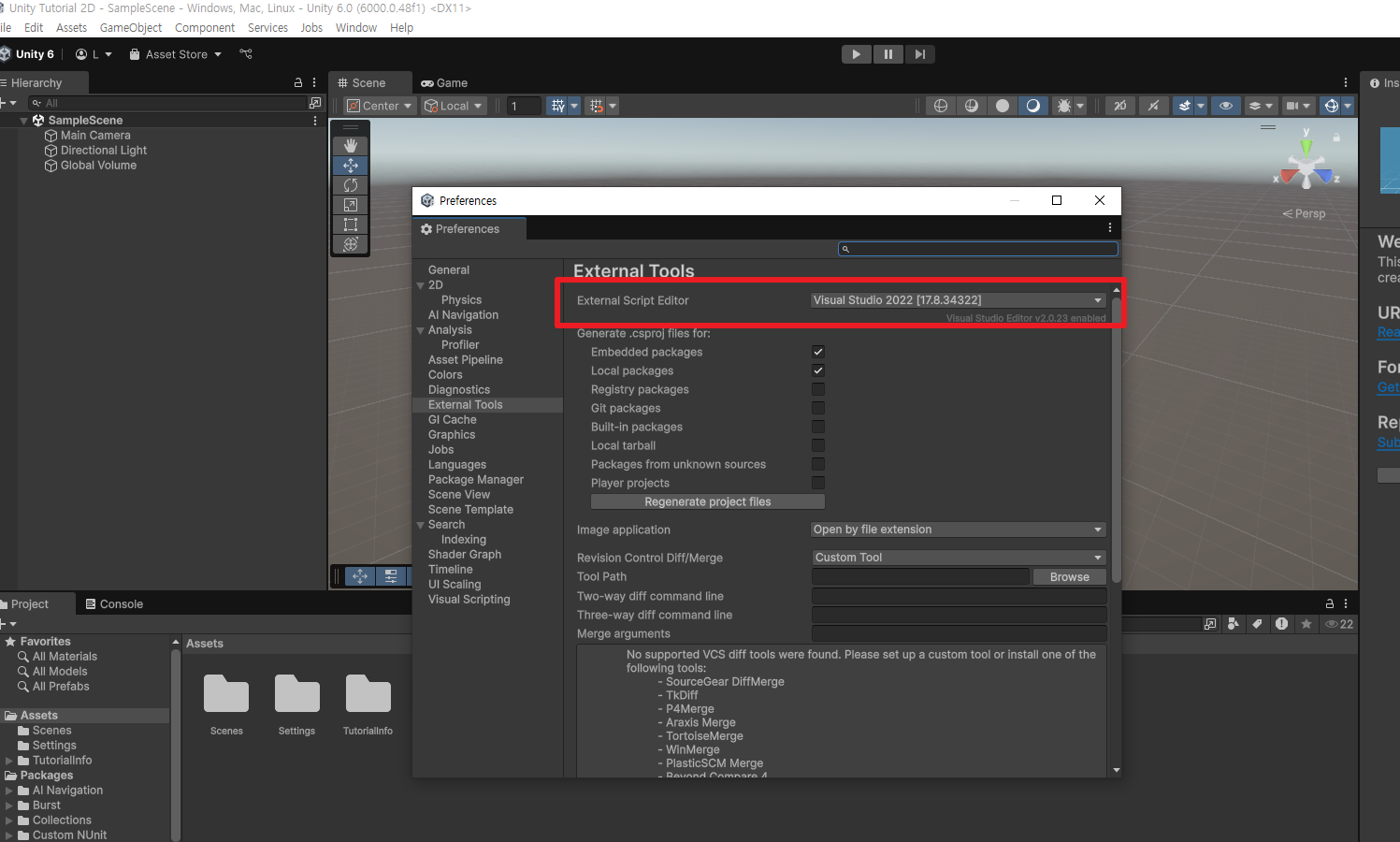
Task: Click the Tool Path input field
Action: pos(920,577)
